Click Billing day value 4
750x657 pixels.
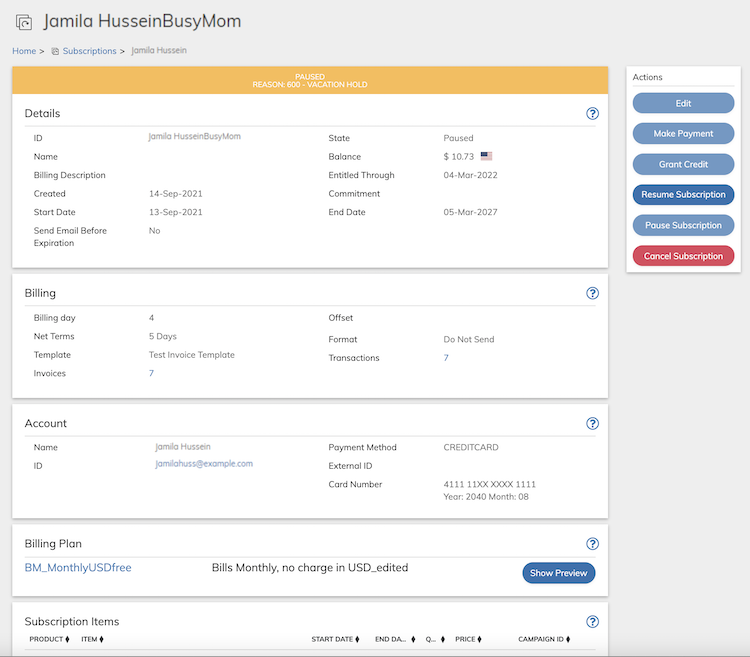[x=151, y=318]
